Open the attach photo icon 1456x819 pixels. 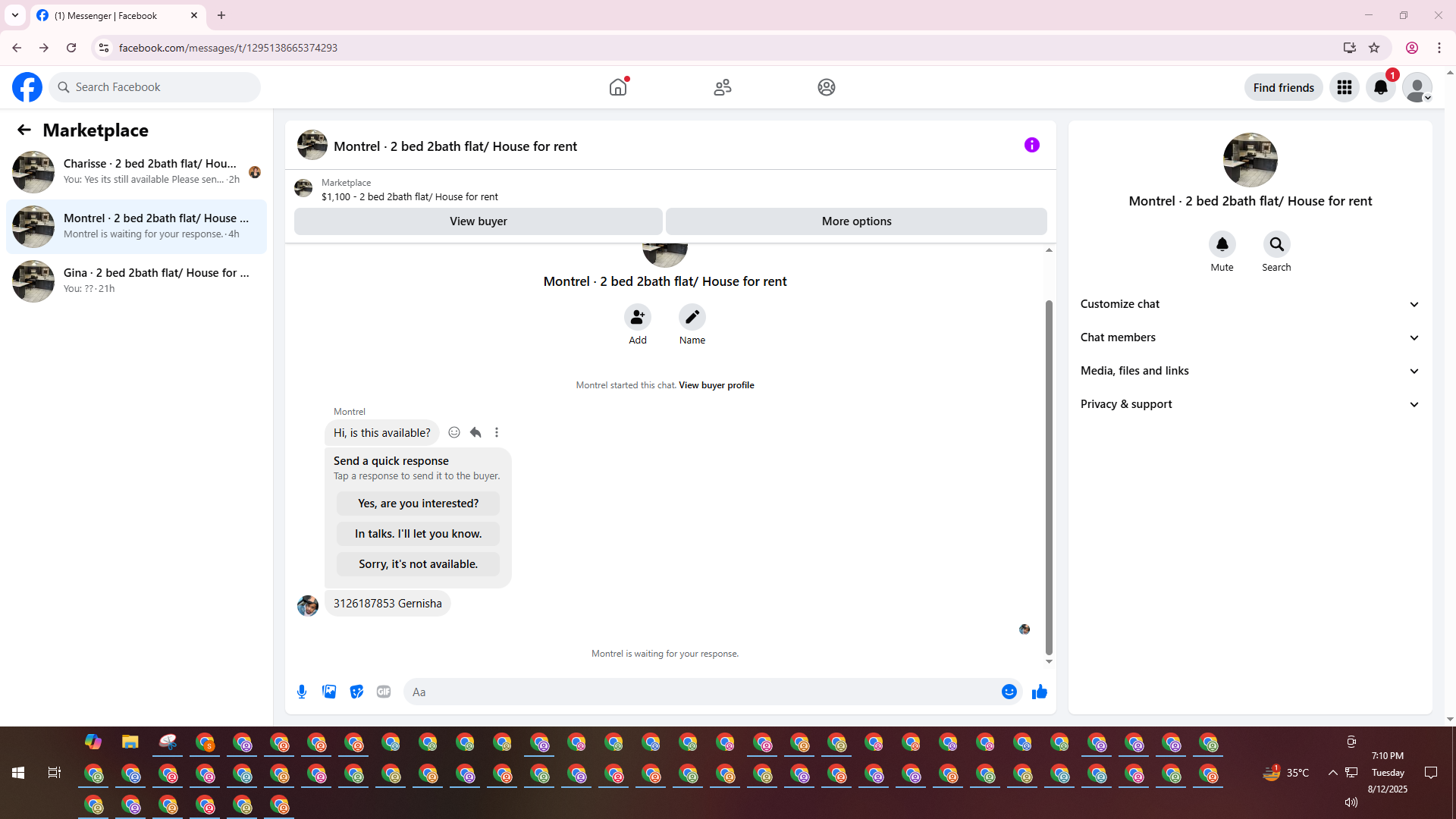329,692
